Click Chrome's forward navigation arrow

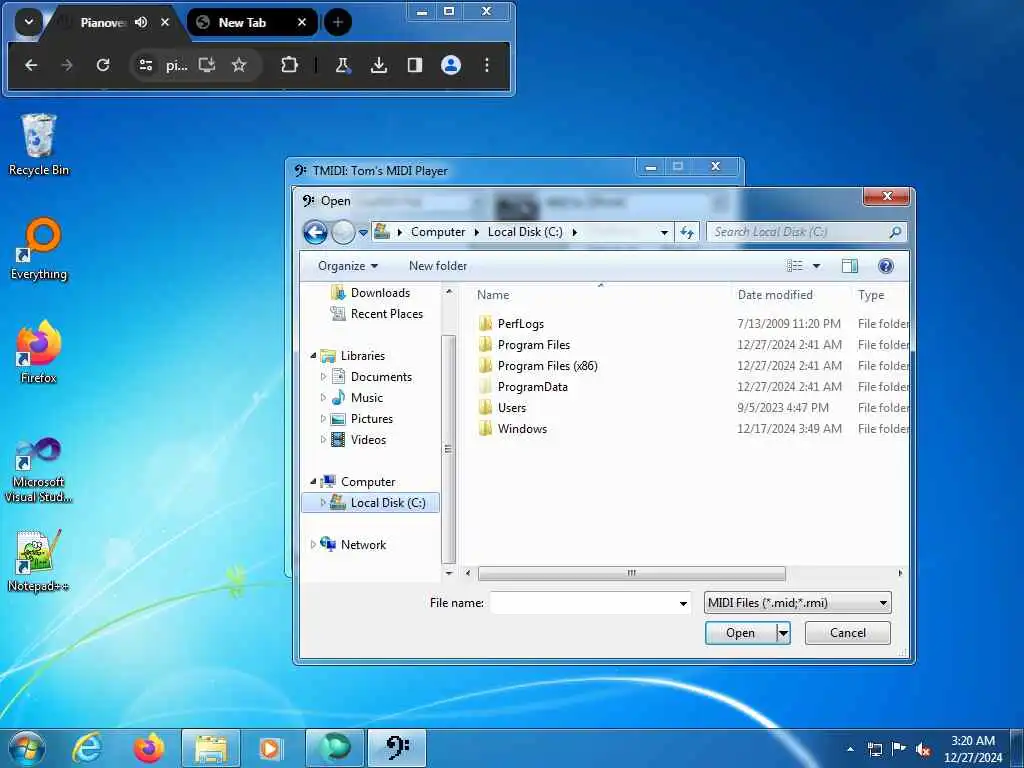click(67, 65)
